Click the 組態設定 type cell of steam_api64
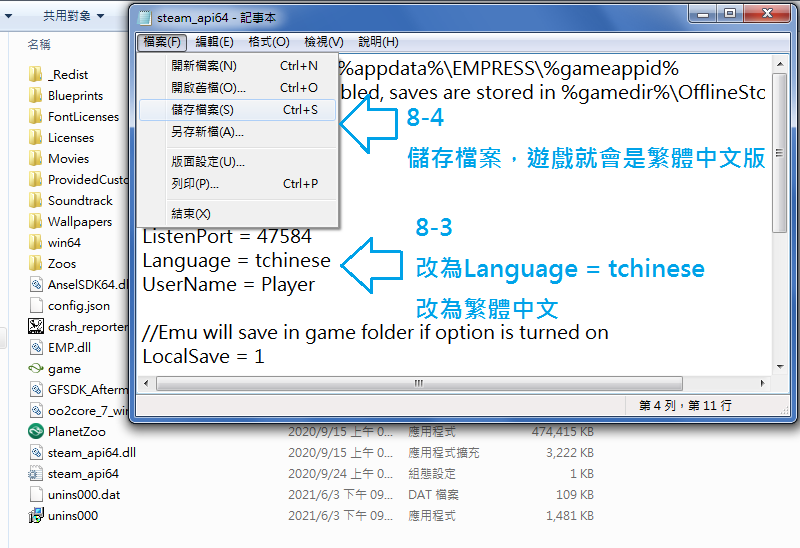Screen dimensions: 800x548 coord(432,474)
